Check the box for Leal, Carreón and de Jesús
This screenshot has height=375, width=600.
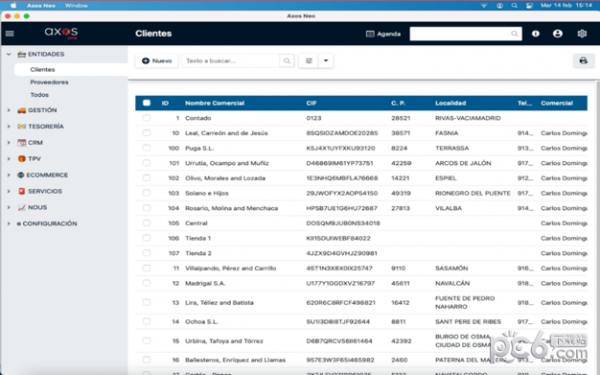point(146,133)
